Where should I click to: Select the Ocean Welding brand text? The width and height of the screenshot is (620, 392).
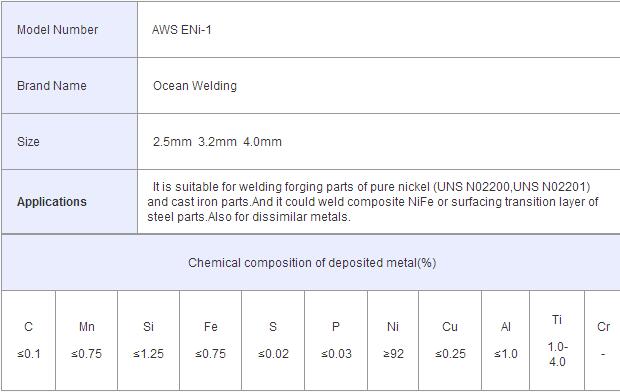pos(195,85)
